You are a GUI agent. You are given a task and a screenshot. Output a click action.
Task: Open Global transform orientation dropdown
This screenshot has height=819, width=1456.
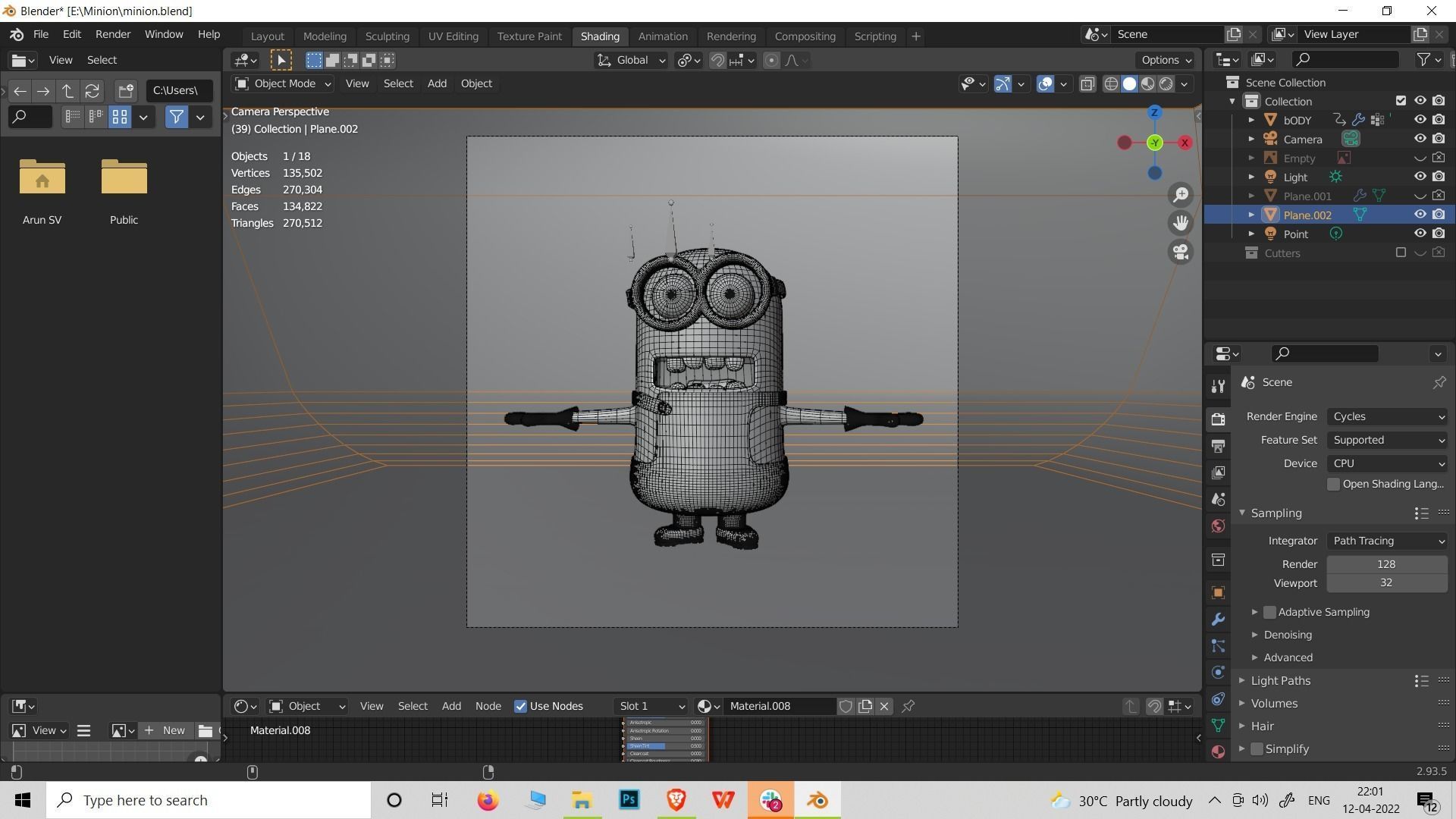[x=631, y=61]
